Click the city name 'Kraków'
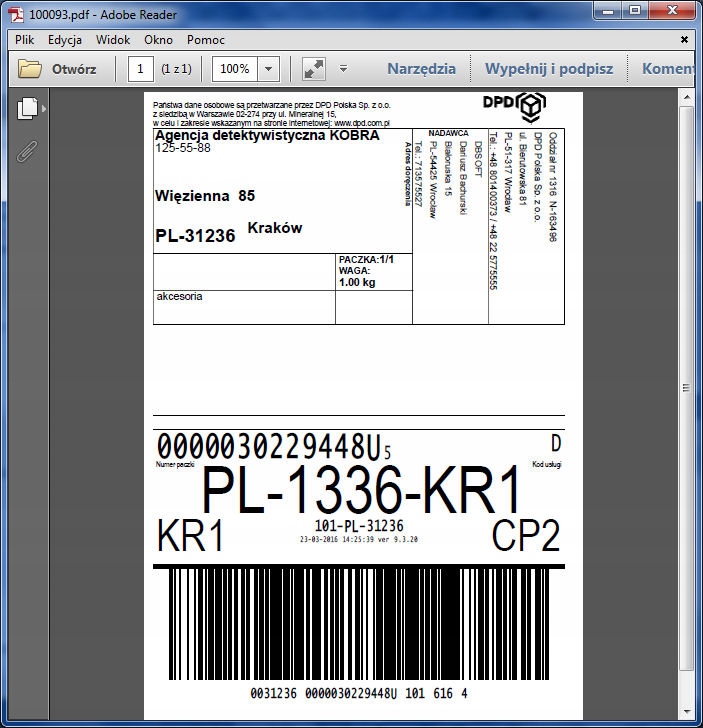This screenshot has width=703, height=728. point(275,228)
